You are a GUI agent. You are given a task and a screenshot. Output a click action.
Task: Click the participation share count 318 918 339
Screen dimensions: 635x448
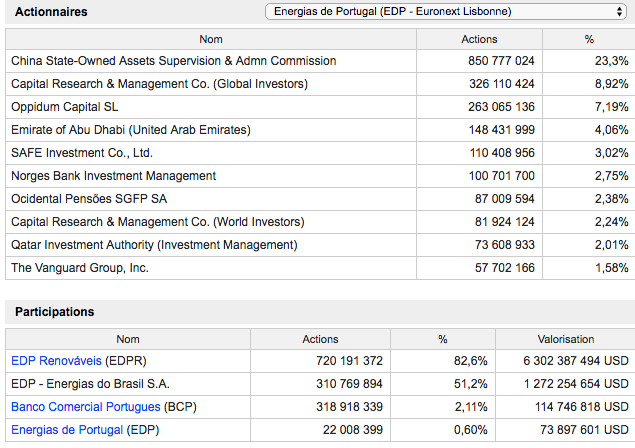pyautogui.click(x=349, y=407)
